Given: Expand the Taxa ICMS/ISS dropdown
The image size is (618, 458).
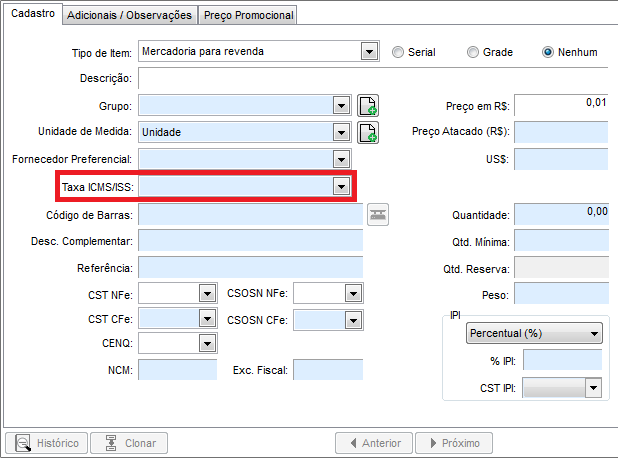Looking at the screenshot, I should pos(341,186).
